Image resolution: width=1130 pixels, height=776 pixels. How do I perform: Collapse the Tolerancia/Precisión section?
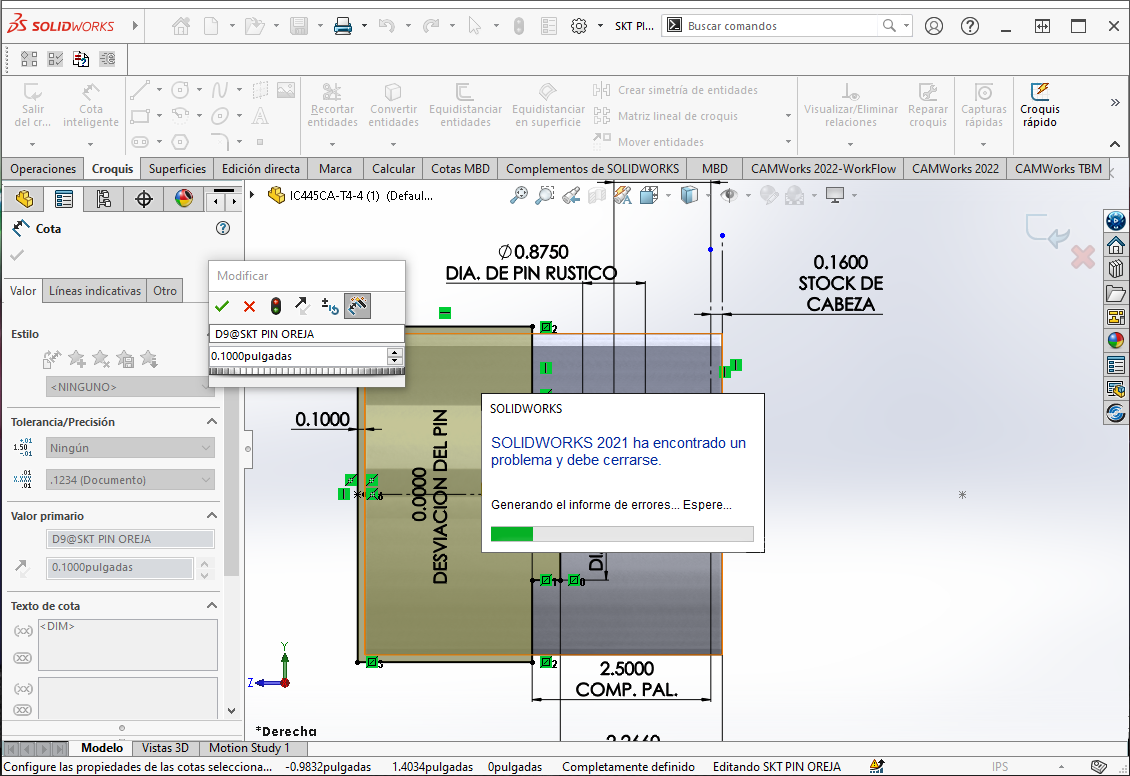212,422
